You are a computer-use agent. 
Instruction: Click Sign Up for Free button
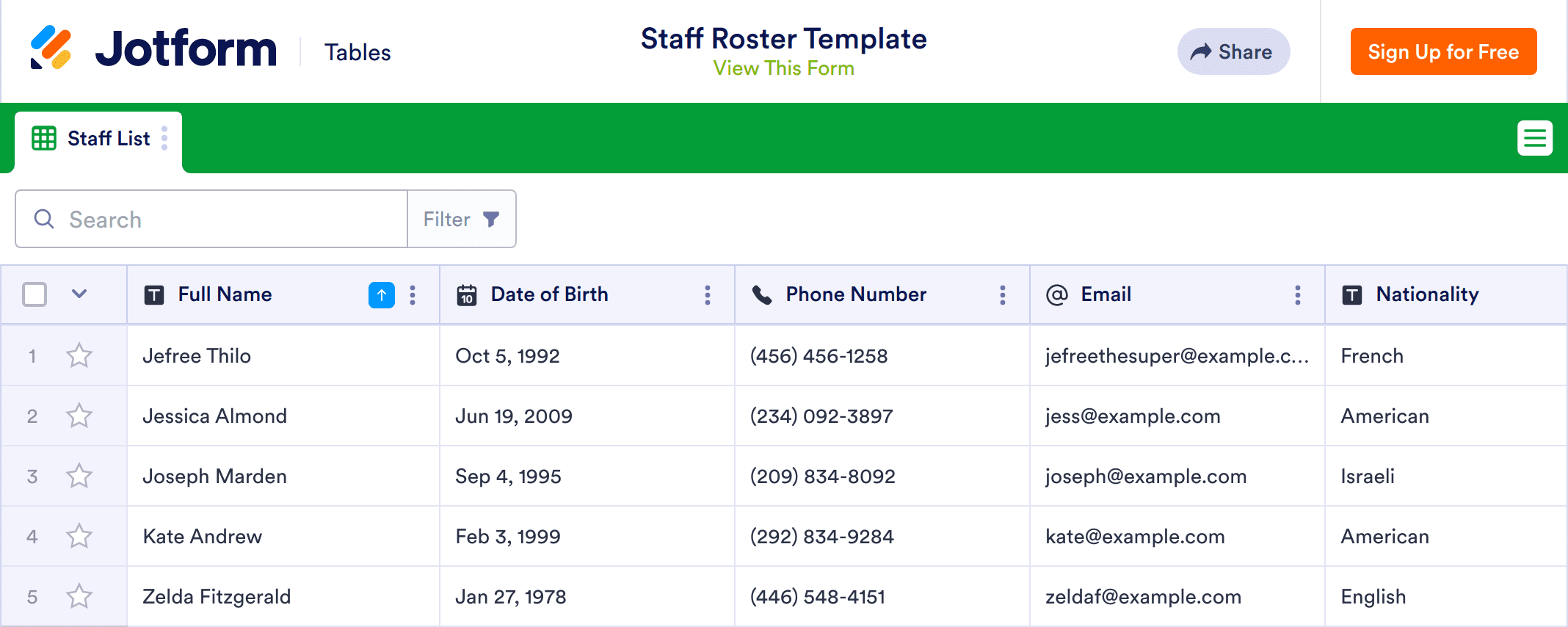tap(1443, 51)
